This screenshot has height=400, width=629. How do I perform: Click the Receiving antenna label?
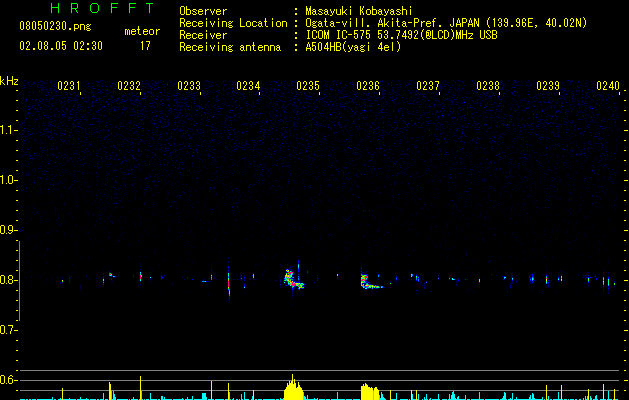click(x=230, y=47)
